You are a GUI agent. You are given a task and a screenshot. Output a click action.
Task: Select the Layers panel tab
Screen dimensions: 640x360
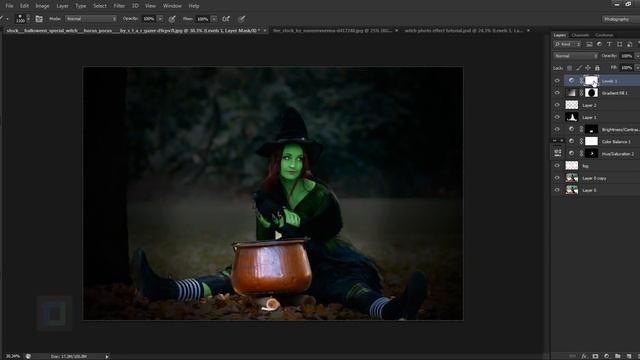560,35
